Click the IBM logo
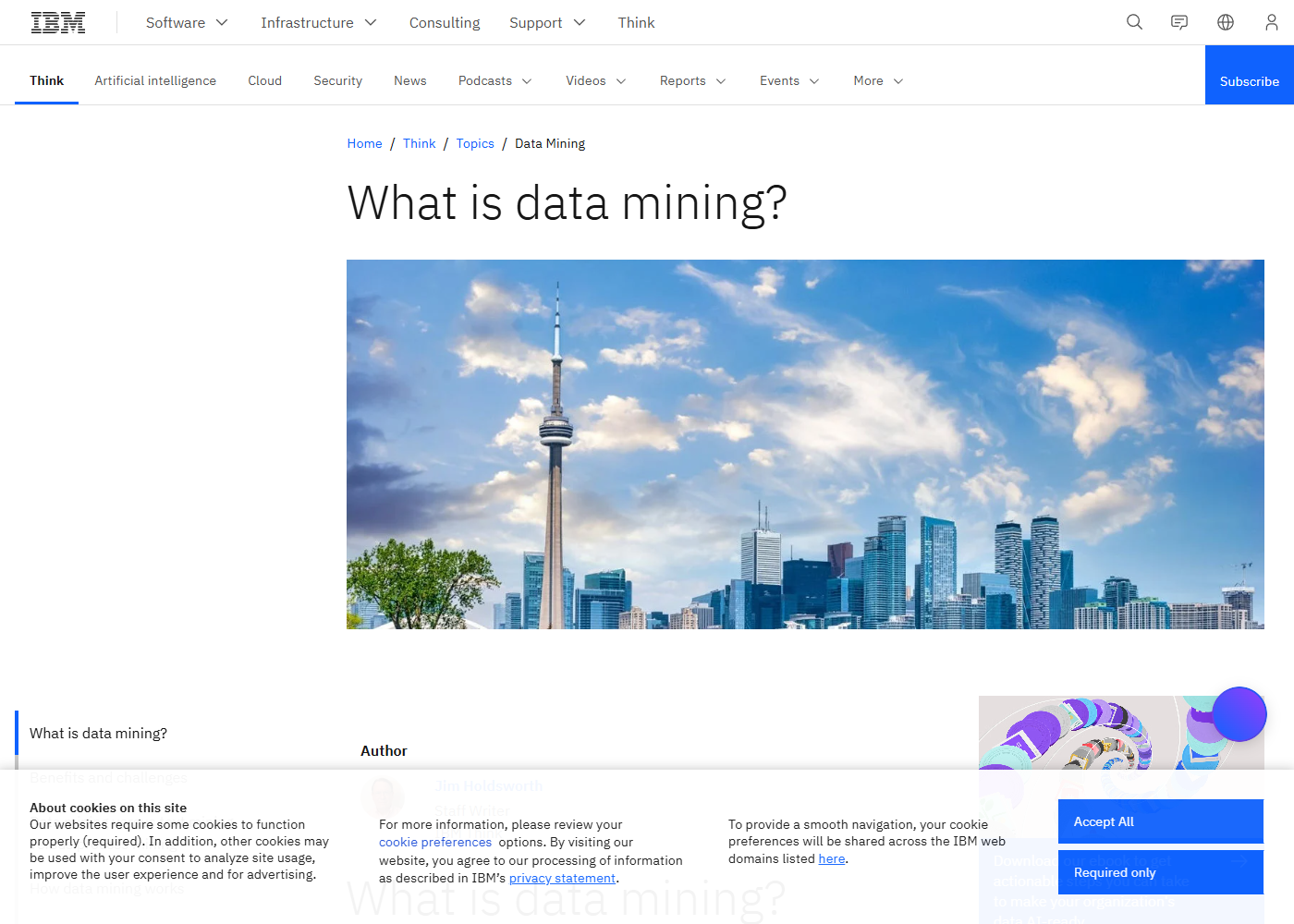 (x=58, y=22)
